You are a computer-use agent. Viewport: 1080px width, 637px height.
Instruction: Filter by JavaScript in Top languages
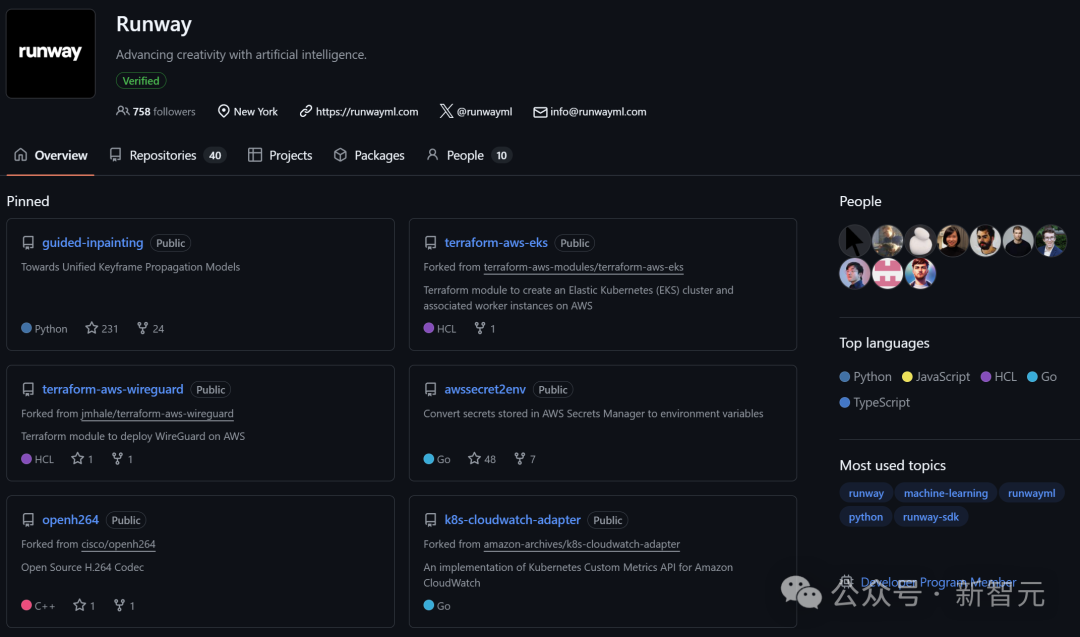(x=936, y=377)
